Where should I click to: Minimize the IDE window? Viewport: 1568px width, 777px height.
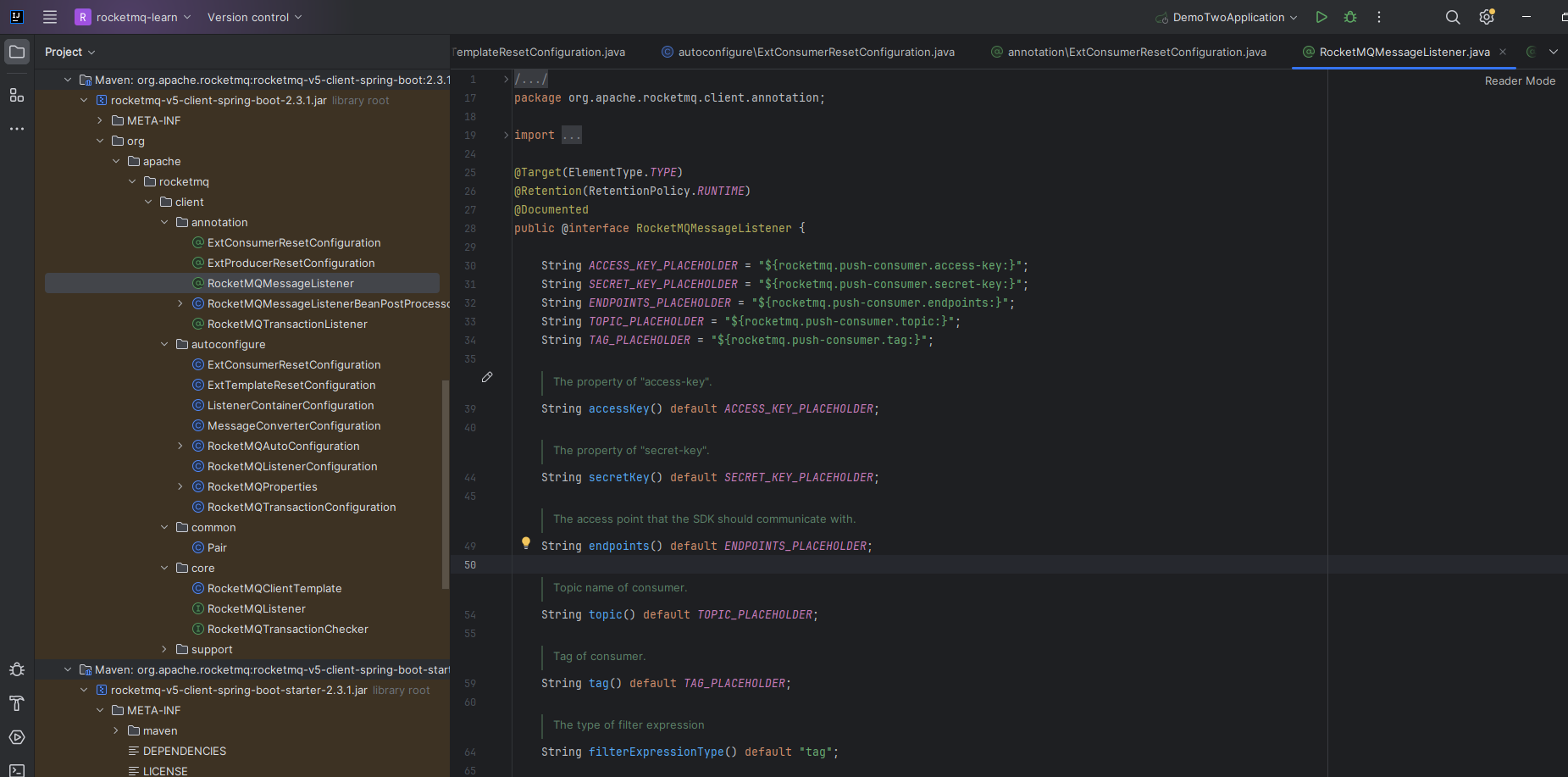(1526, 17)
